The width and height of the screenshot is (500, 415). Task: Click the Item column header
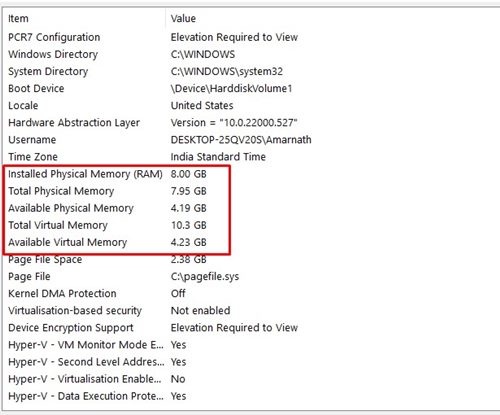(84, 19)
